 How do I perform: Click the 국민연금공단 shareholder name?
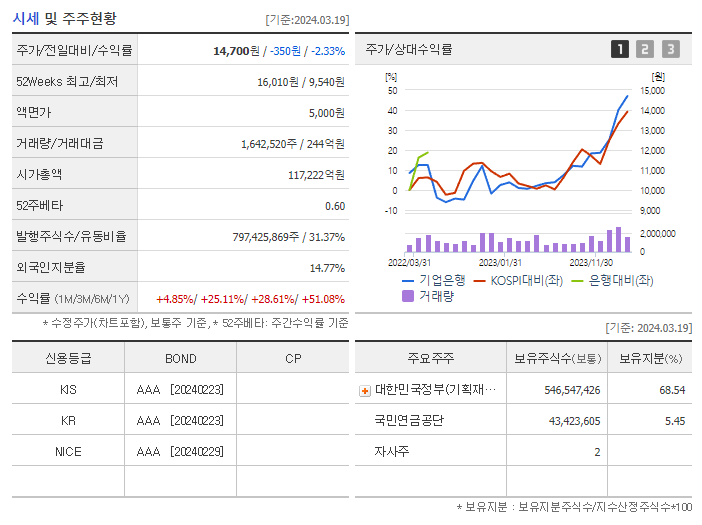point(409,420)
